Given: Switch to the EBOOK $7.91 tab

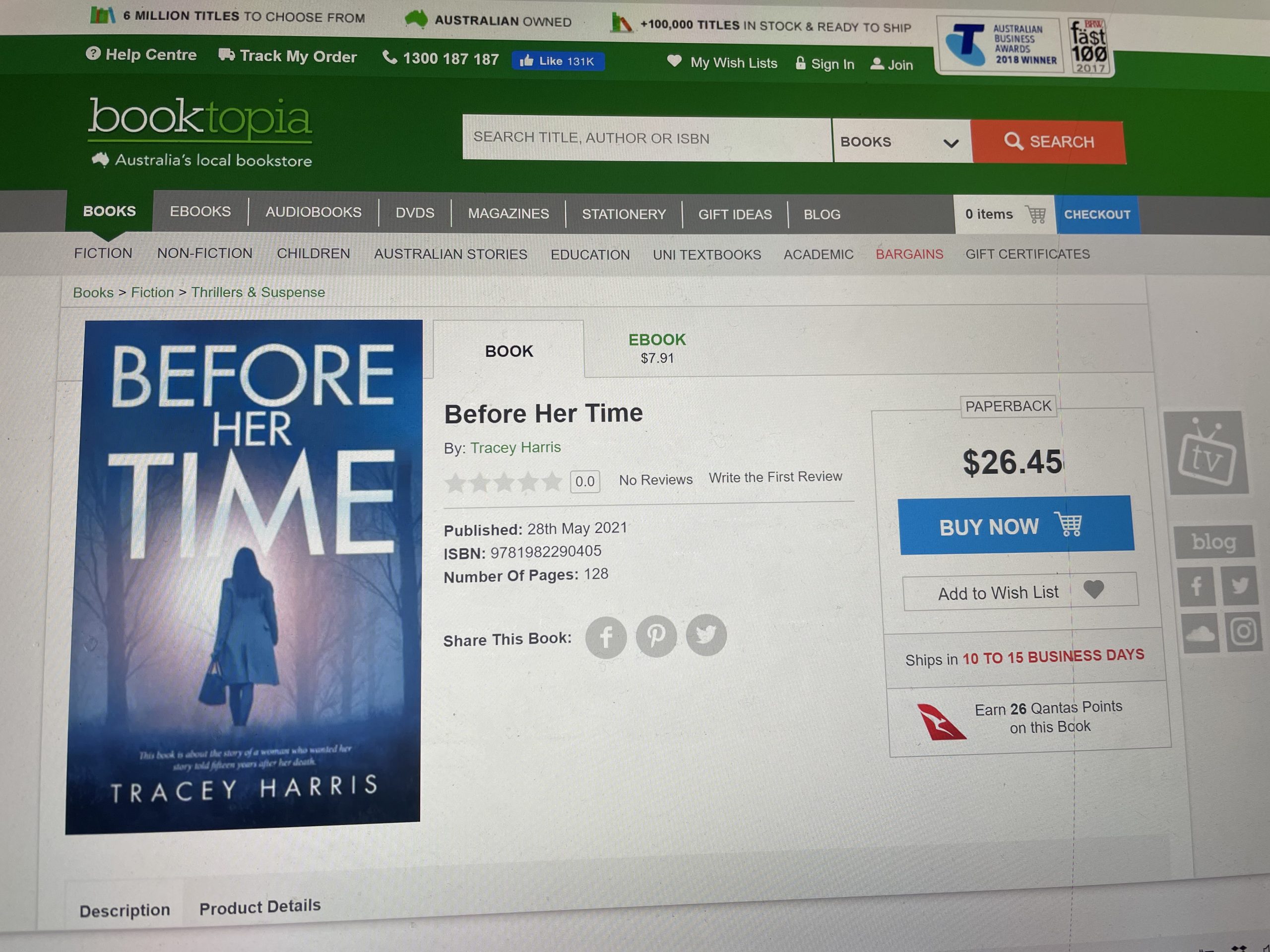Looking at the screenshot, I should click(x=657, y=348).
